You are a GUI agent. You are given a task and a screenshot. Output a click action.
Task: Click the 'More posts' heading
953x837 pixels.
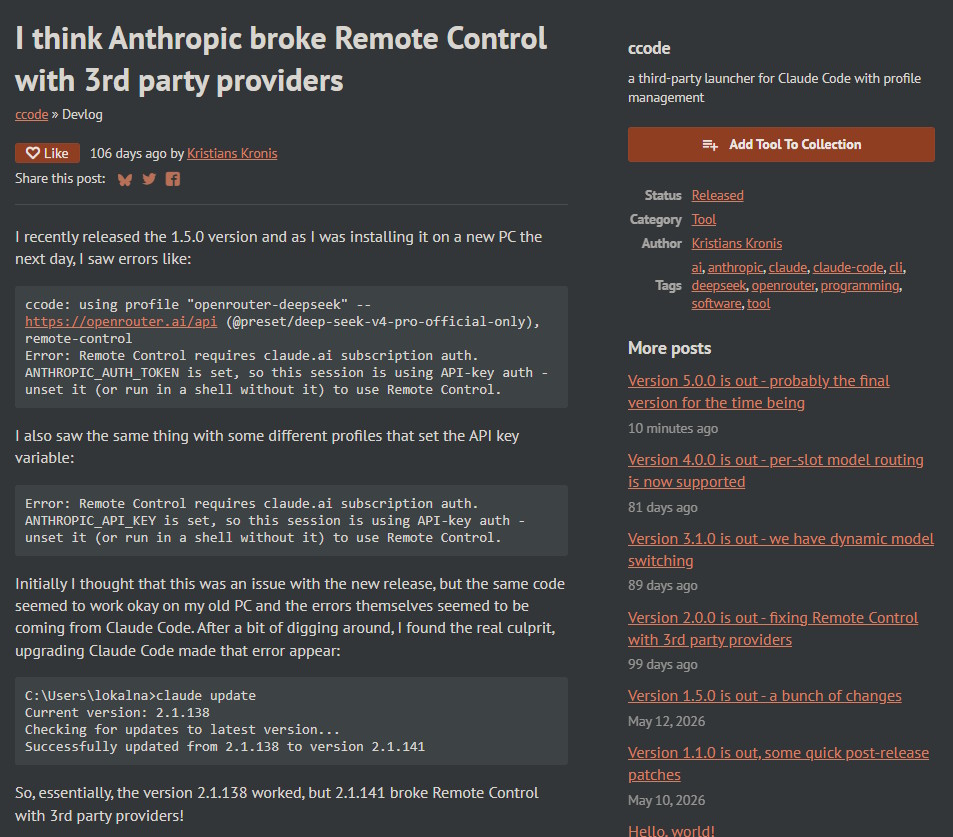669,348
